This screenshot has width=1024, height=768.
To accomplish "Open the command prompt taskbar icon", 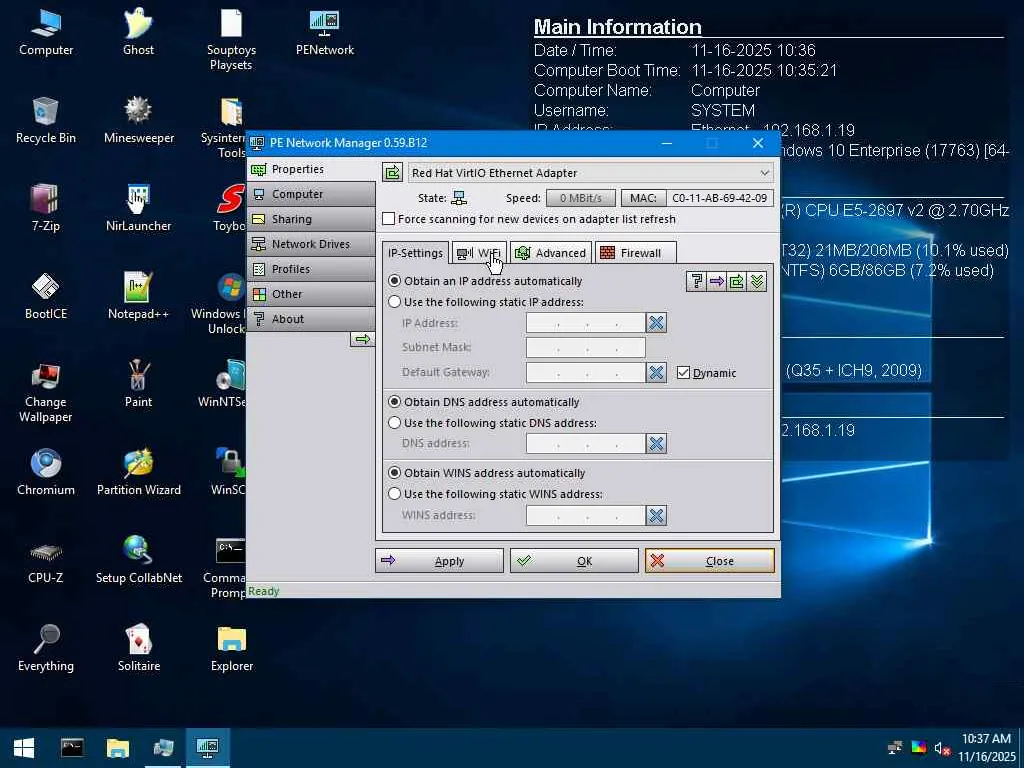I will 72,748.
